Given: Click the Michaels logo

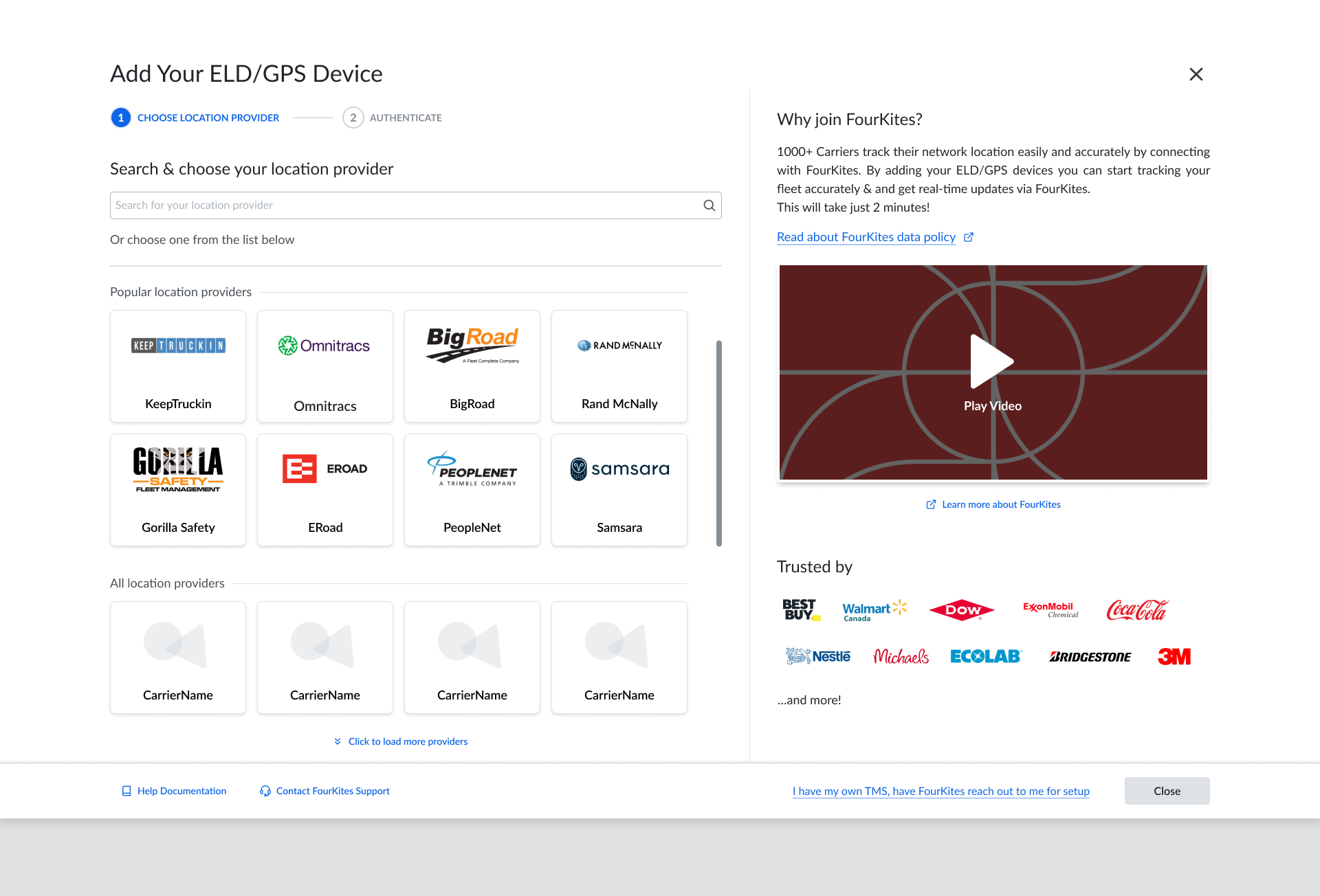Looking at the screenshot, I should click(x=901, y=657).
